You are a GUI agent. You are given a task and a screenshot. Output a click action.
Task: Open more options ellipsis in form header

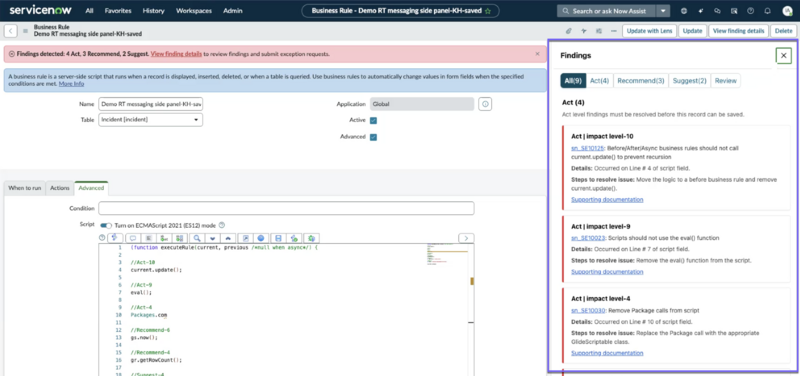613,31
